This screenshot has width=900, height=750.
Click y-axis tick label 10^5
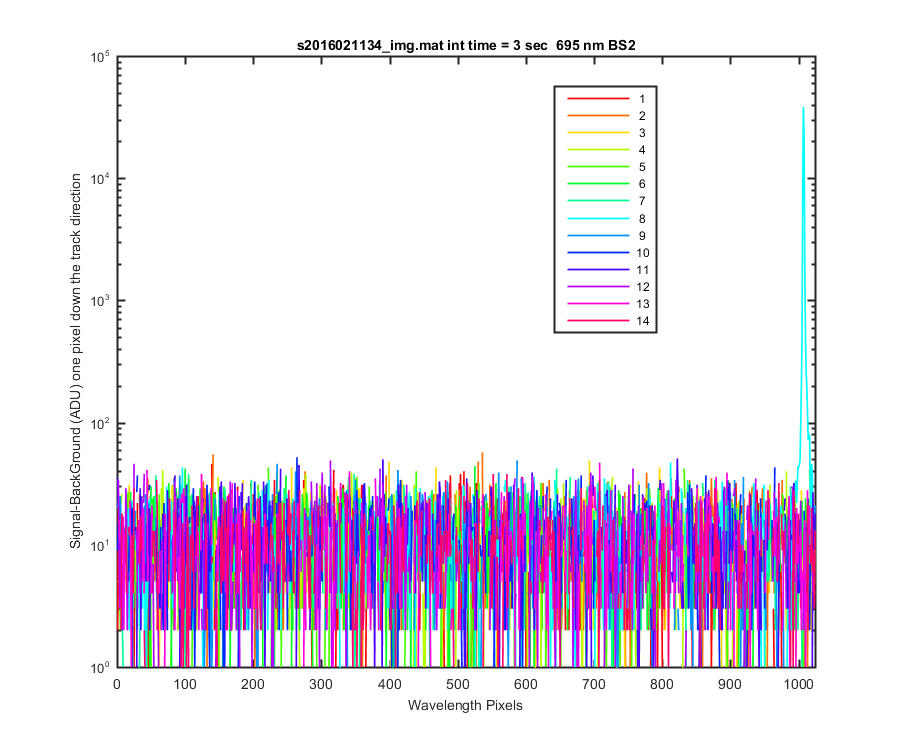click(100, 58)
